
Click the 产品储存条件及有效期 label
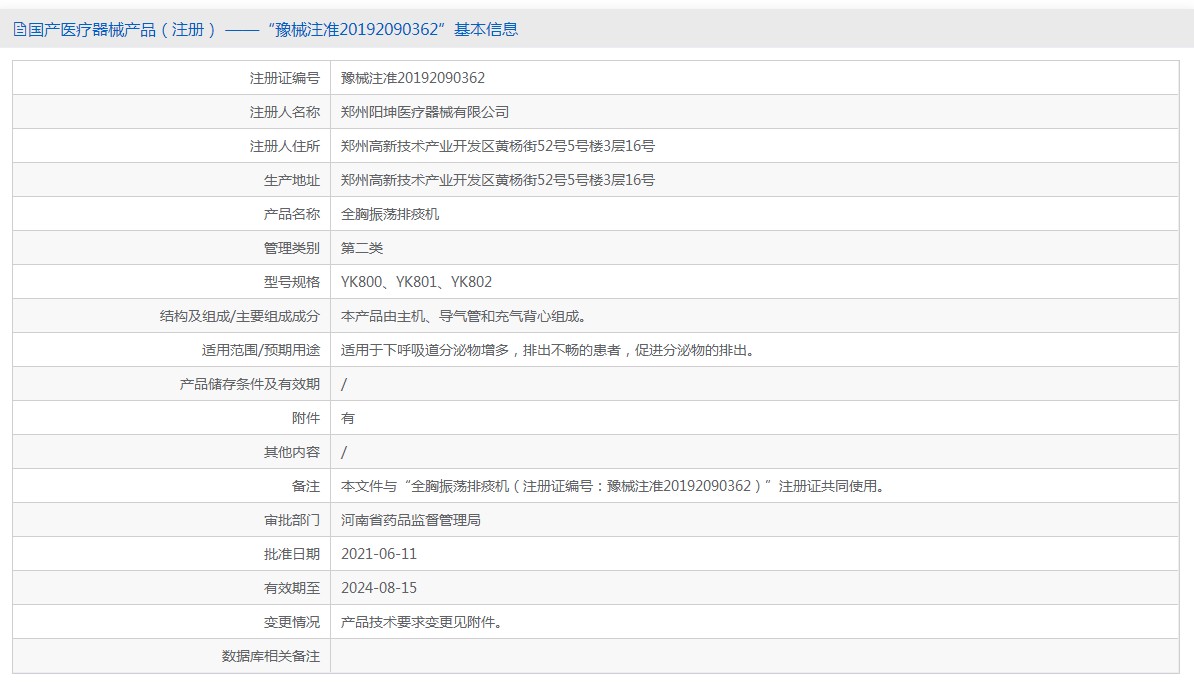point(250,384)
